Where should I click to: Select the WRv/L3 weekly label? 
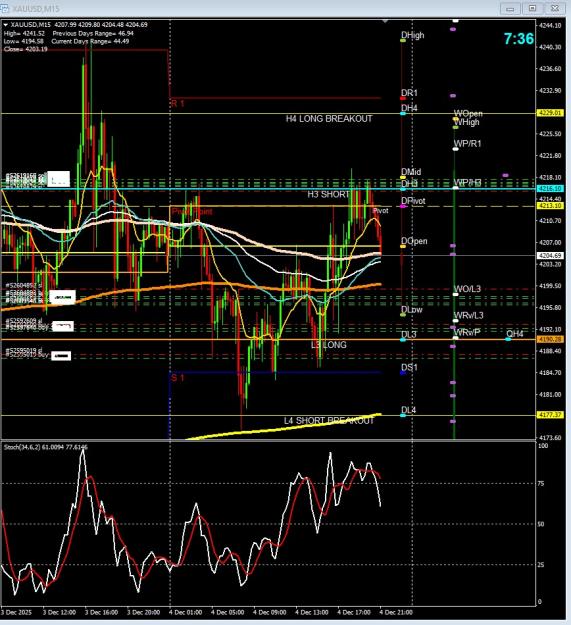point(468,315)
